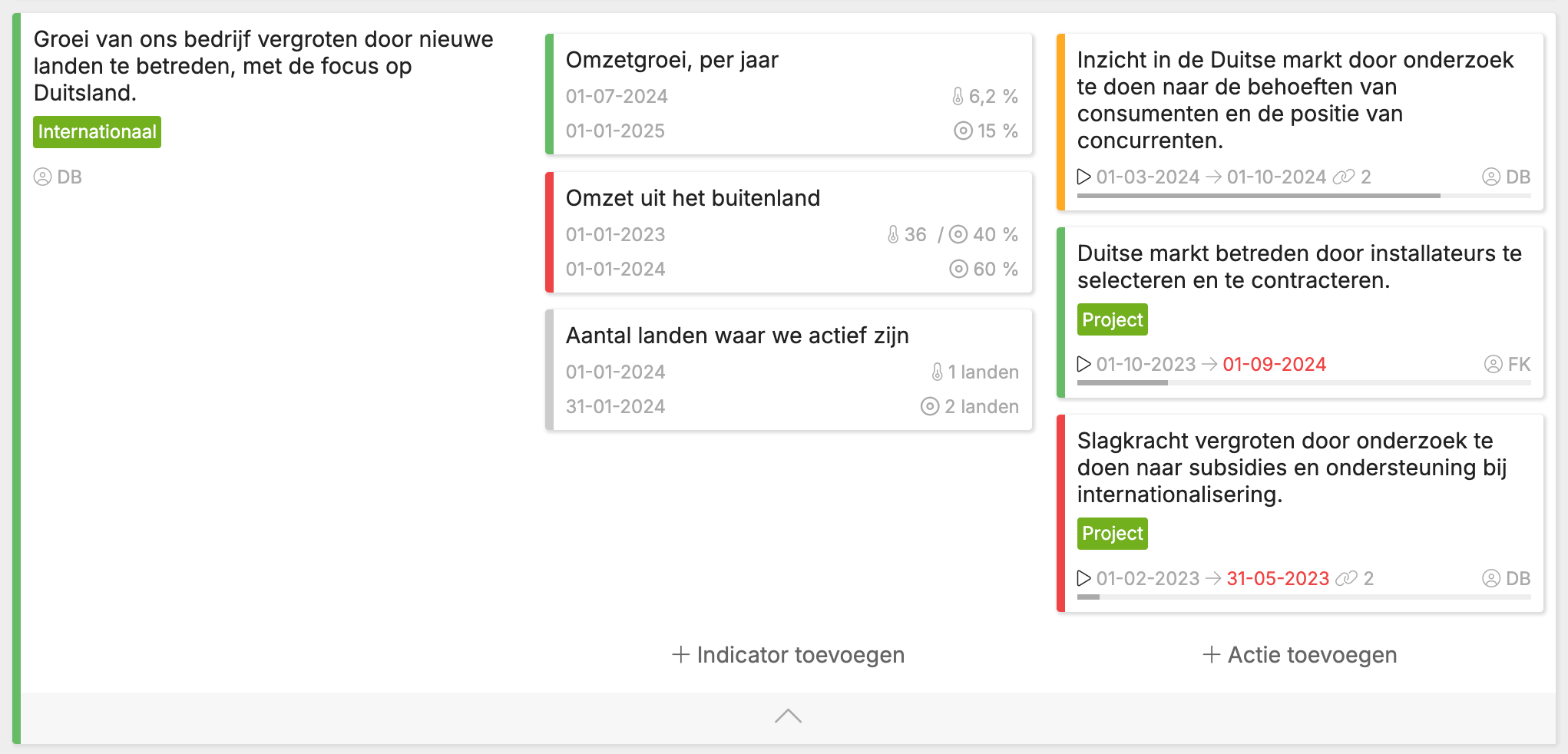1568x754 pixels.
Task: Click Indicator toevoegen
Action: point(788,655)
